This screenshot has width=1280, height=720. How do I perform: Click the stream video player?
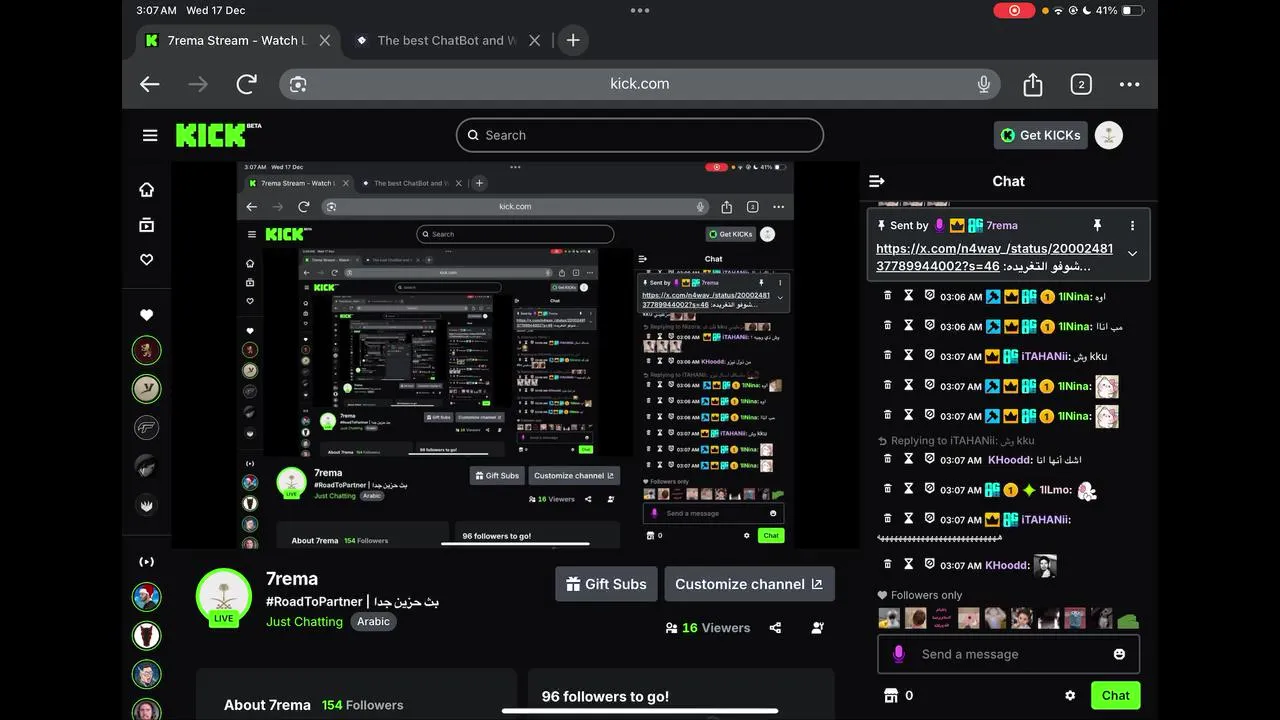click(x=515, y=355)
